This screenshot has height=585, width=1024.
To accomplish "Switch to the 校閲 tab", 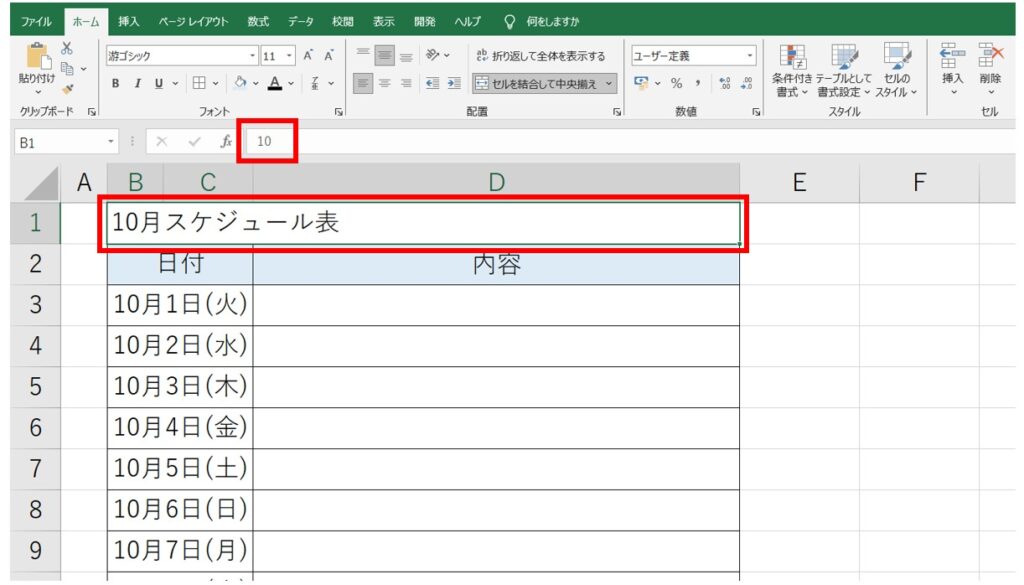I will 342,22.
